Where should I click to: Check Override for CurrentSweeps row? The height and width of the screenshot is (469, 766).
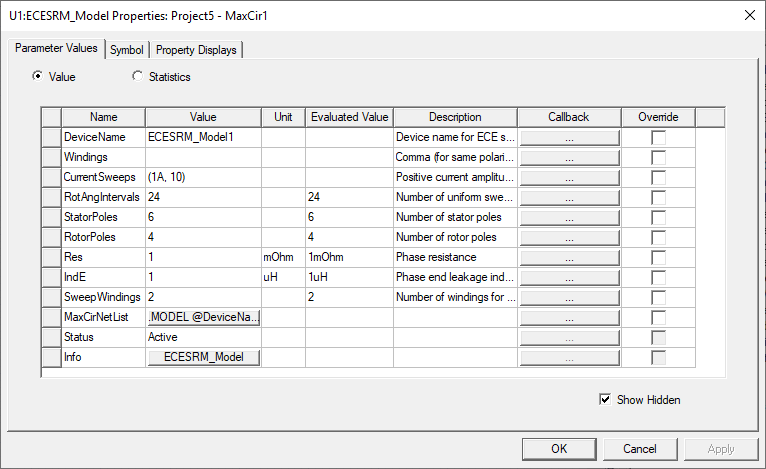click(x=658, y=177)
